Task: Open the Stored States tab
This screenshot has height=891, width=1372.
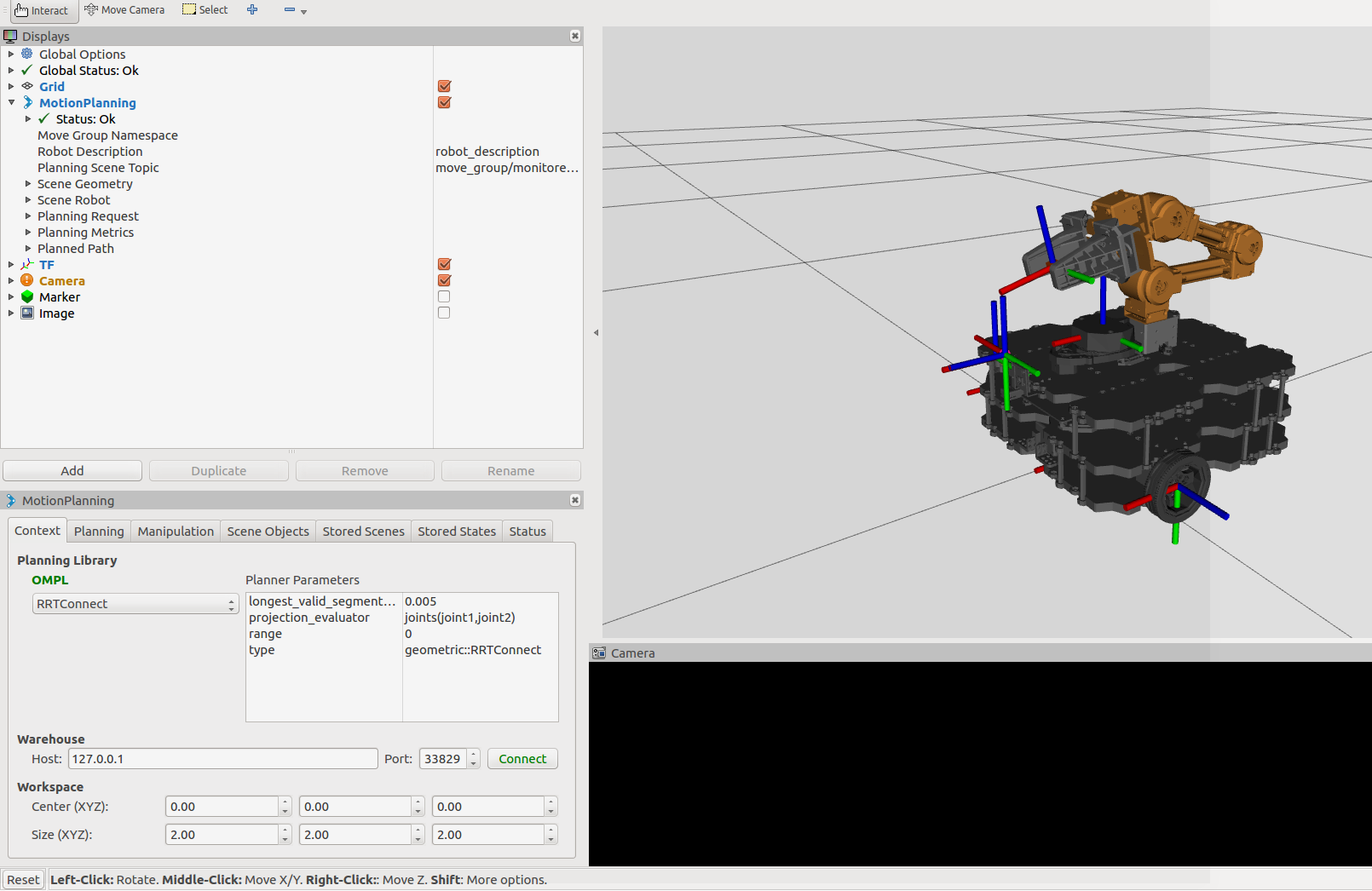Action: 457,531
